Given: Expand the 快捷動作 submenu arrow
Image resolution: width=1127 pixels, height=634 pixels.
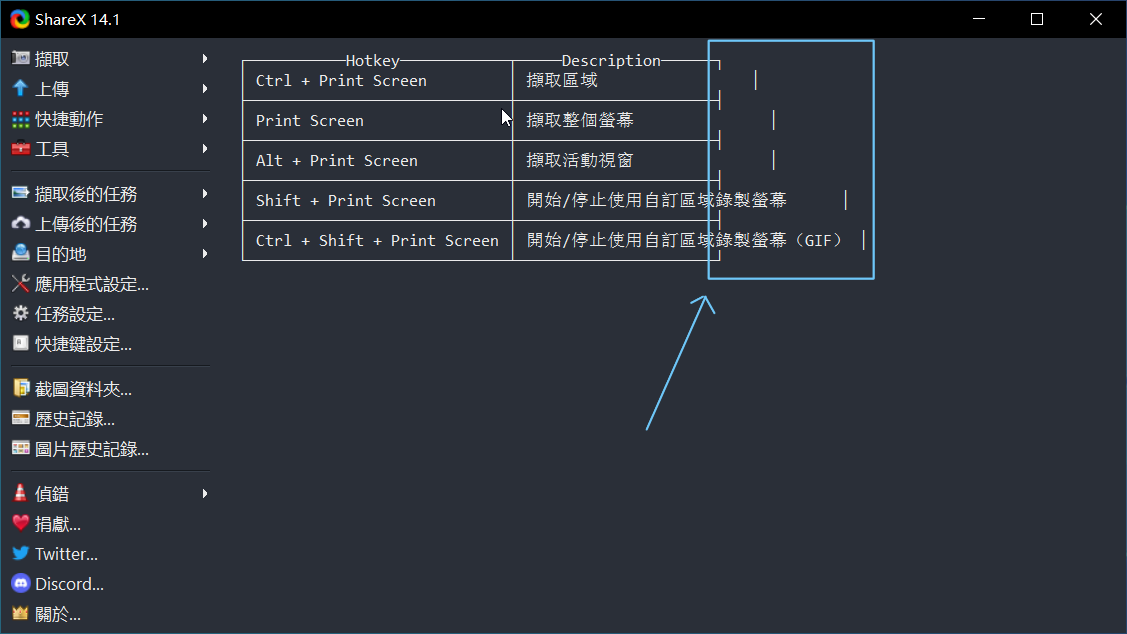Looking at the screenshot, I should click(x=205, y=119).
